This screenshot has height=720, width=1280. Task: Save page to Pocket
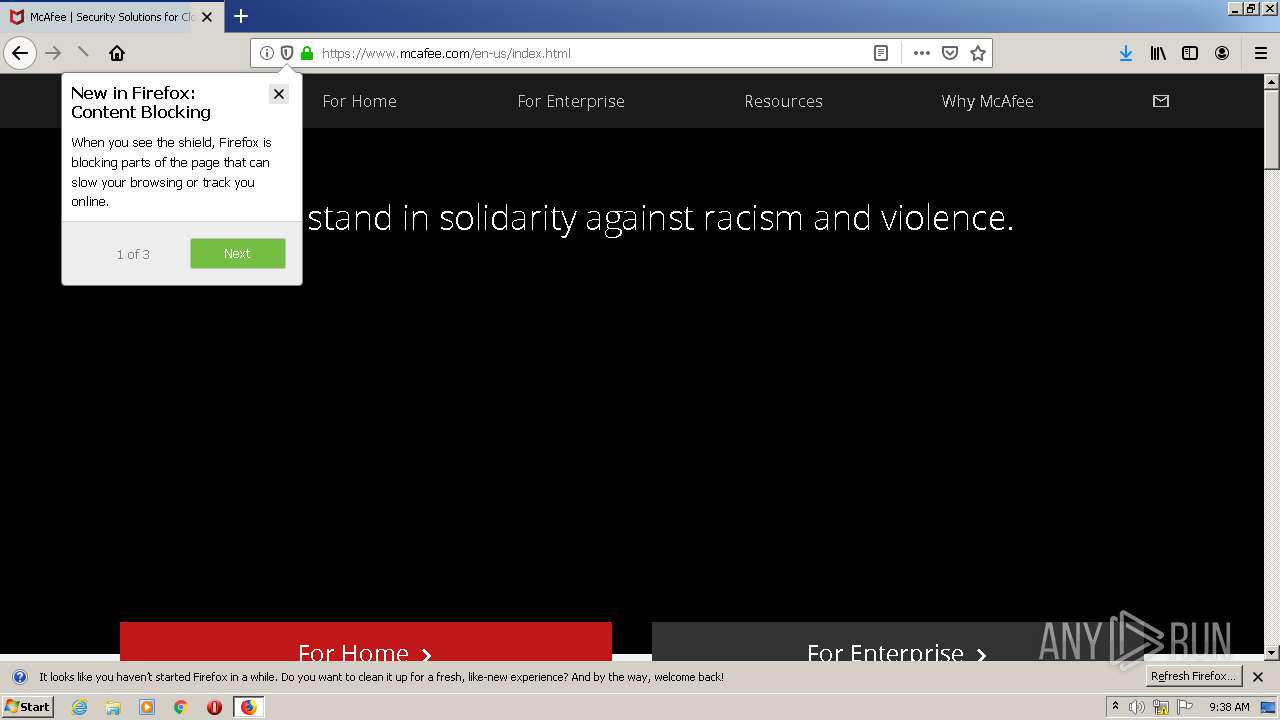point(950,53)
